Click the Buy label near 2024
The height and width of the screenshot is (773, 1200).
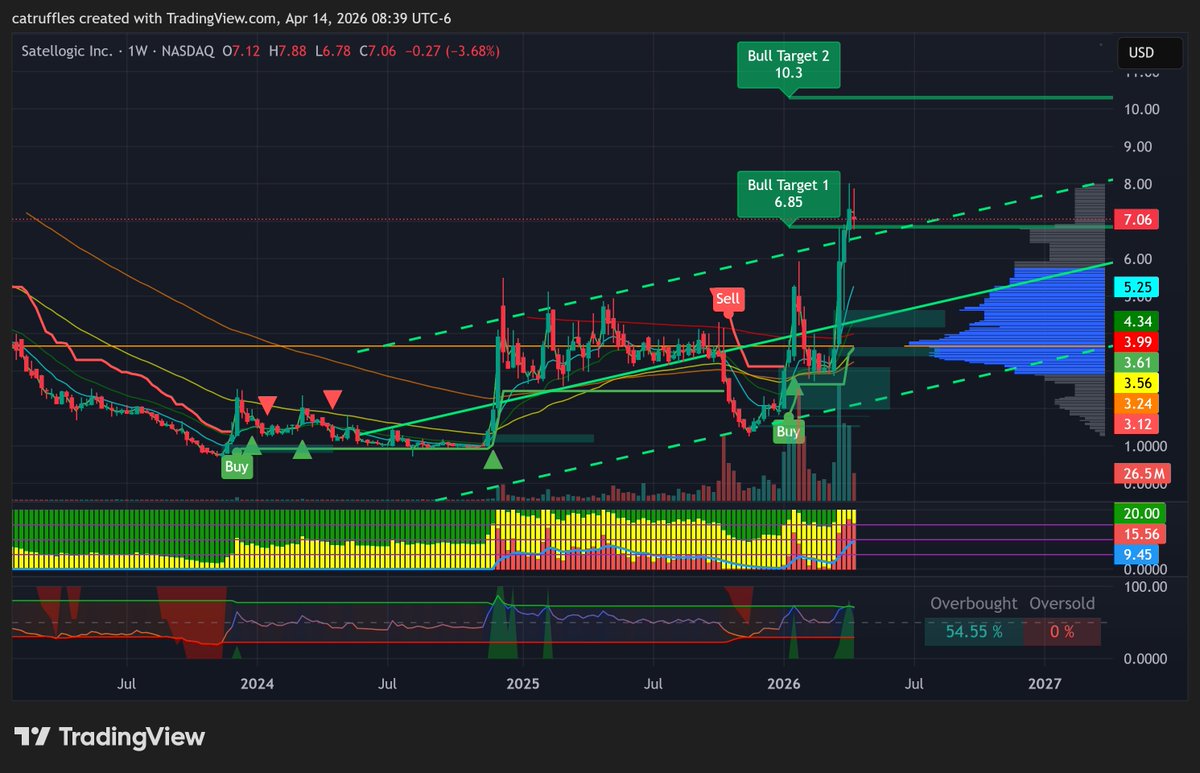(236, 466)
